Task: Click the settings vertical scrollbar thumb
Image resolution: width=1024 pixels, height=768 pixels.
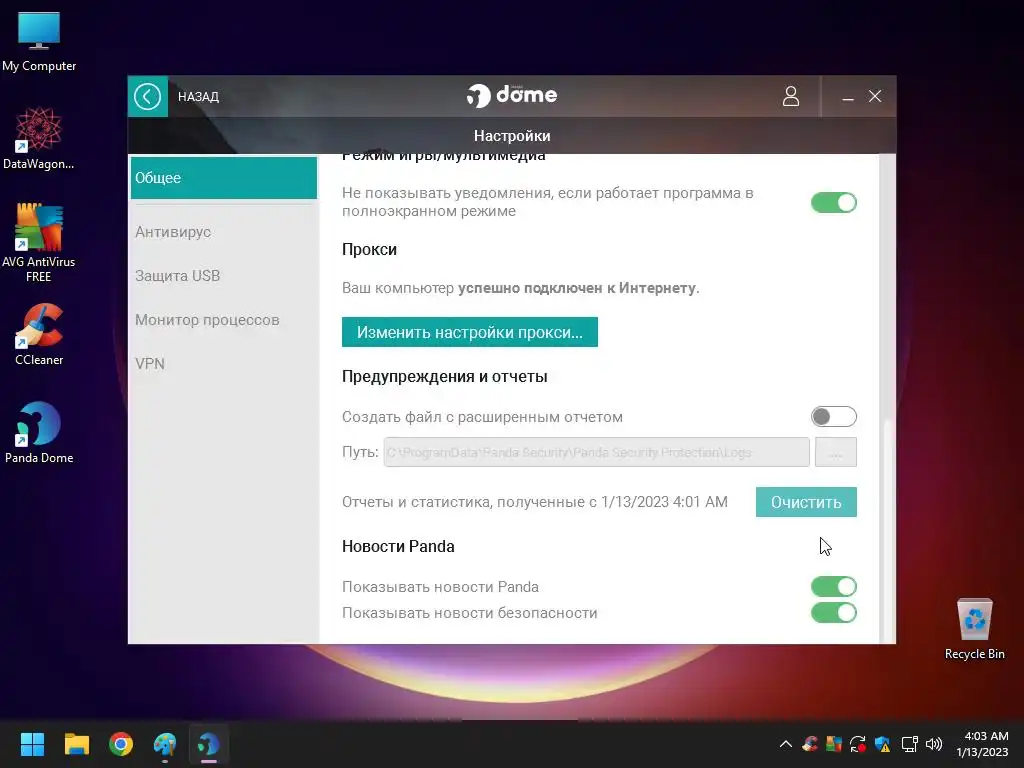Action: coord(888,530)
